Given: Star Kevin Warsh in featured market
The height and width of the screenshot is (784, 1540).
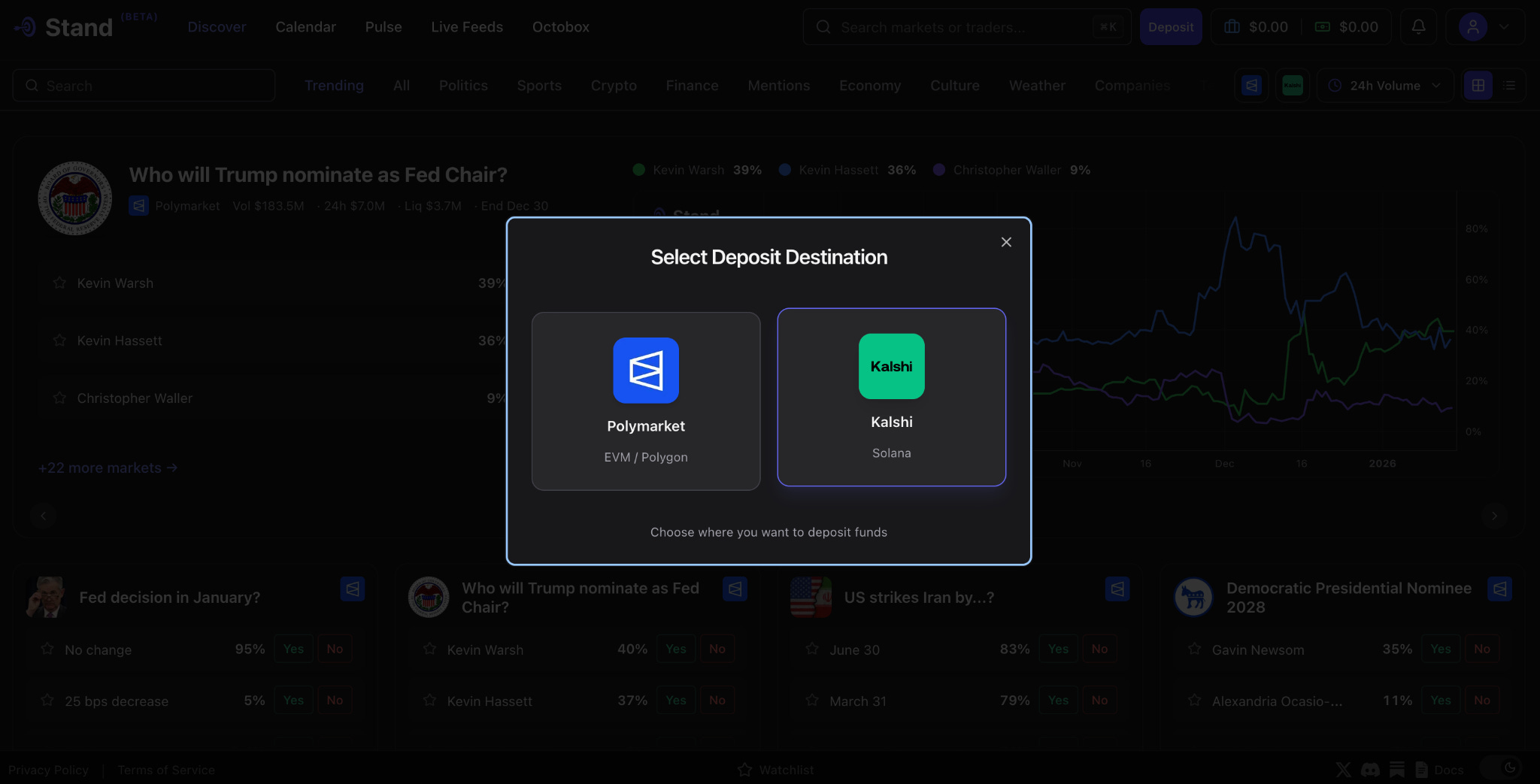Looking at the screenshot, I should coord(59,283).
